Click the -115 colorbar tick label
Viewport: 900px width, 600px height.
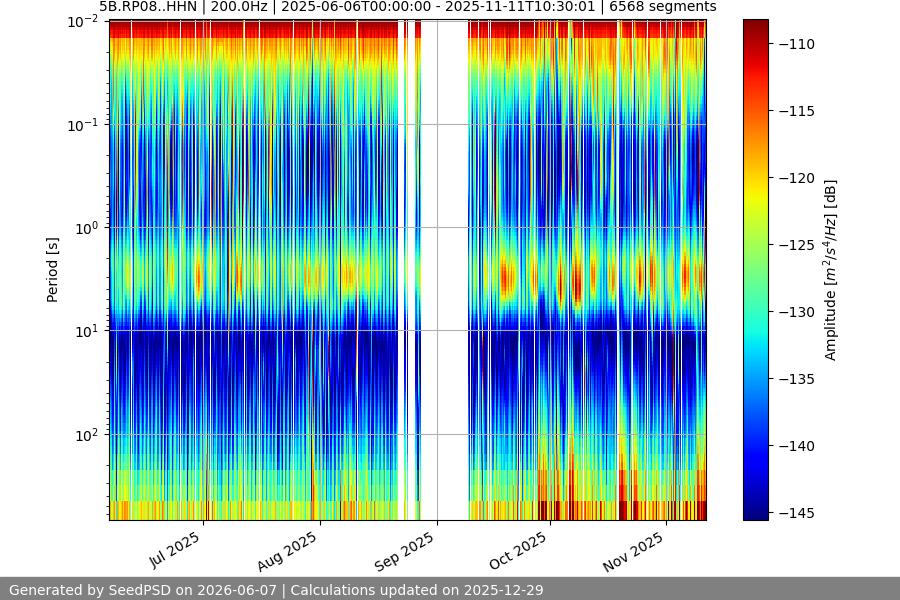coord(797,111)
